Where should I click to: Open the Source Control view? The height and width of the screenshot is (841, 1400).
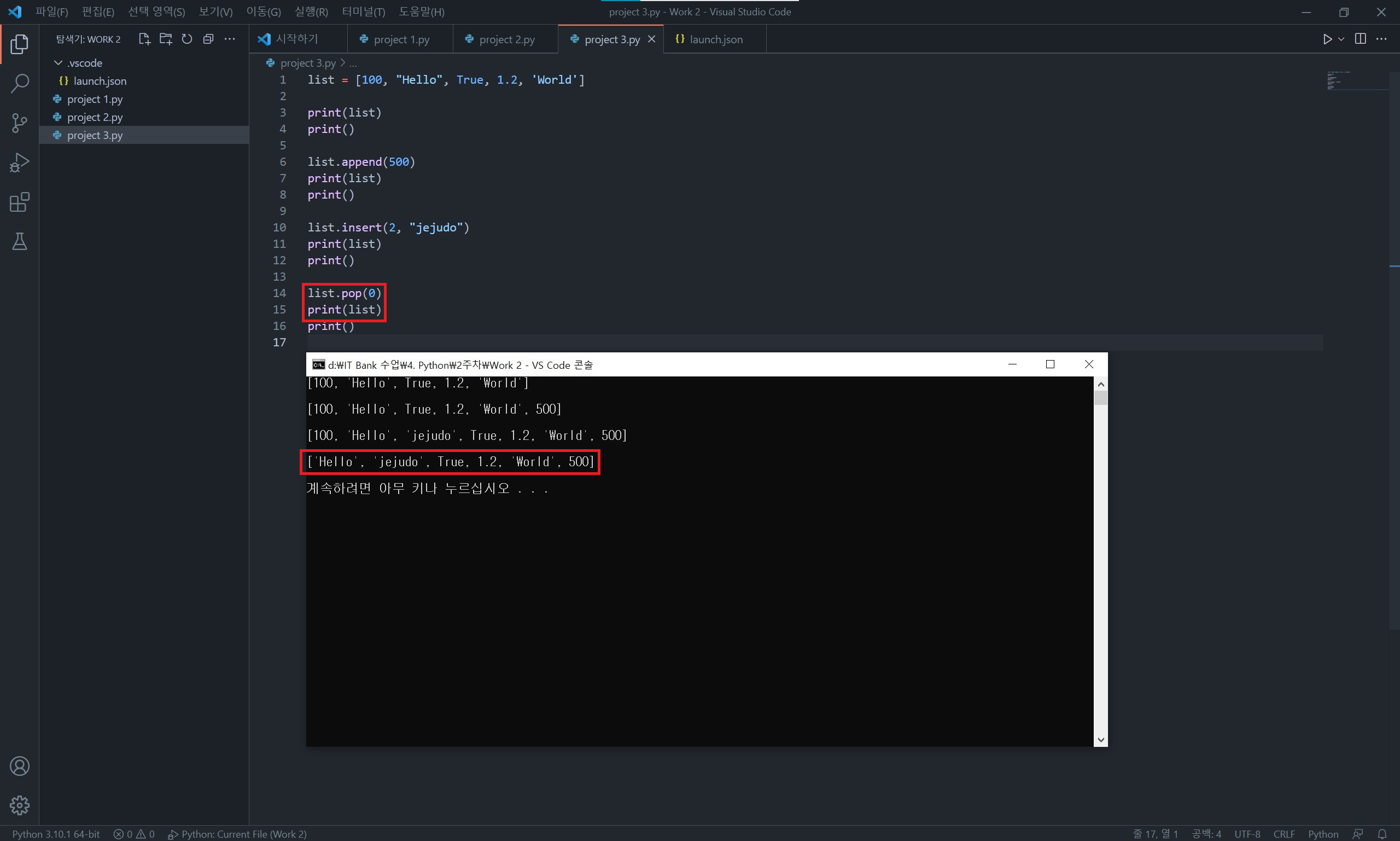click(19, 123)
